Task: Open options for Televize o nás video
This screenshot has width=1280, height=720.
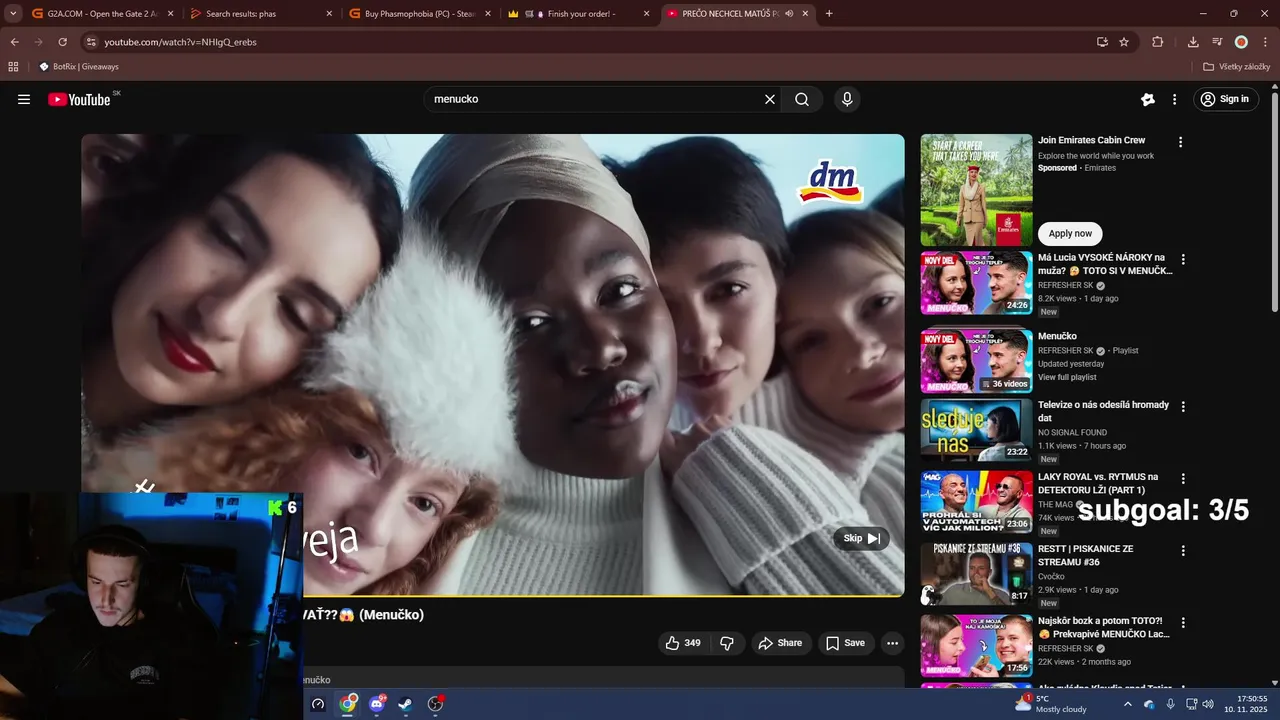Action: [1183, 407]
